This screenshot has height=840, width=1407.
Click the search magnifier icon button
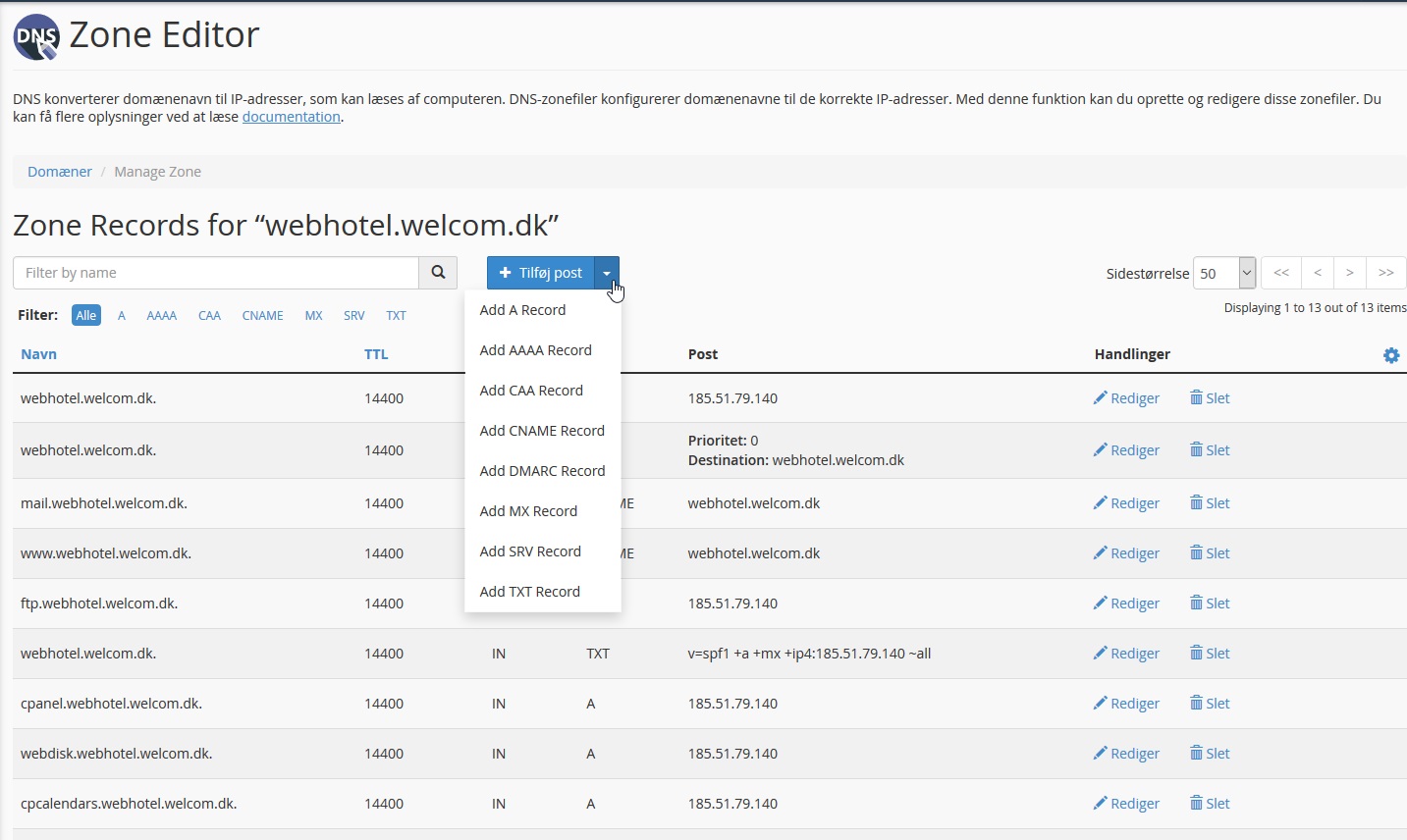click(x=438, y=273)
